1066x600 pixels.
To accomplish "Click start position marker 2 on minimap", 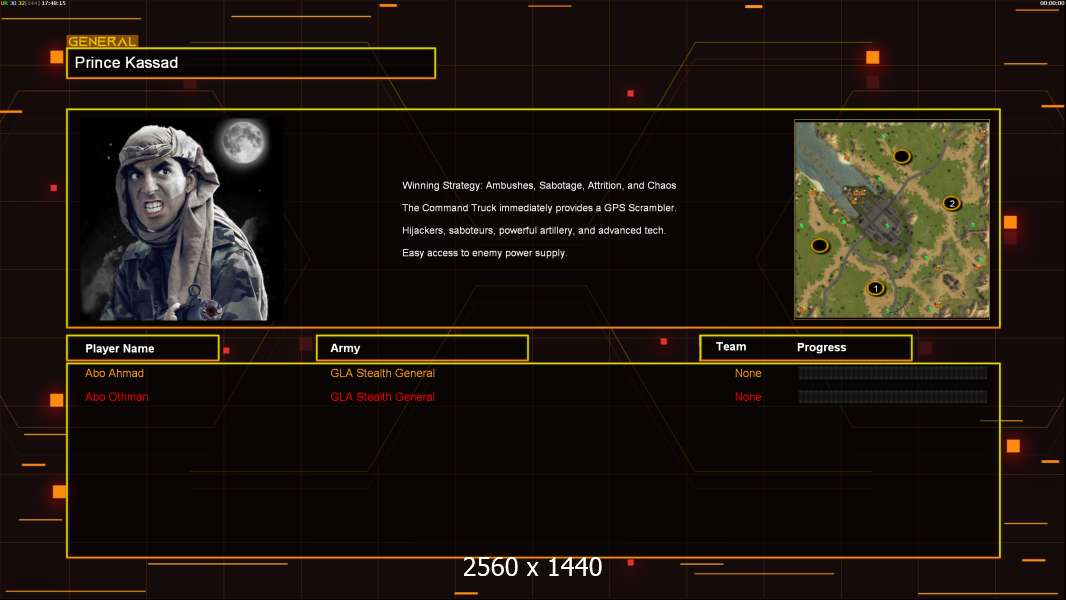I will 952,202.
